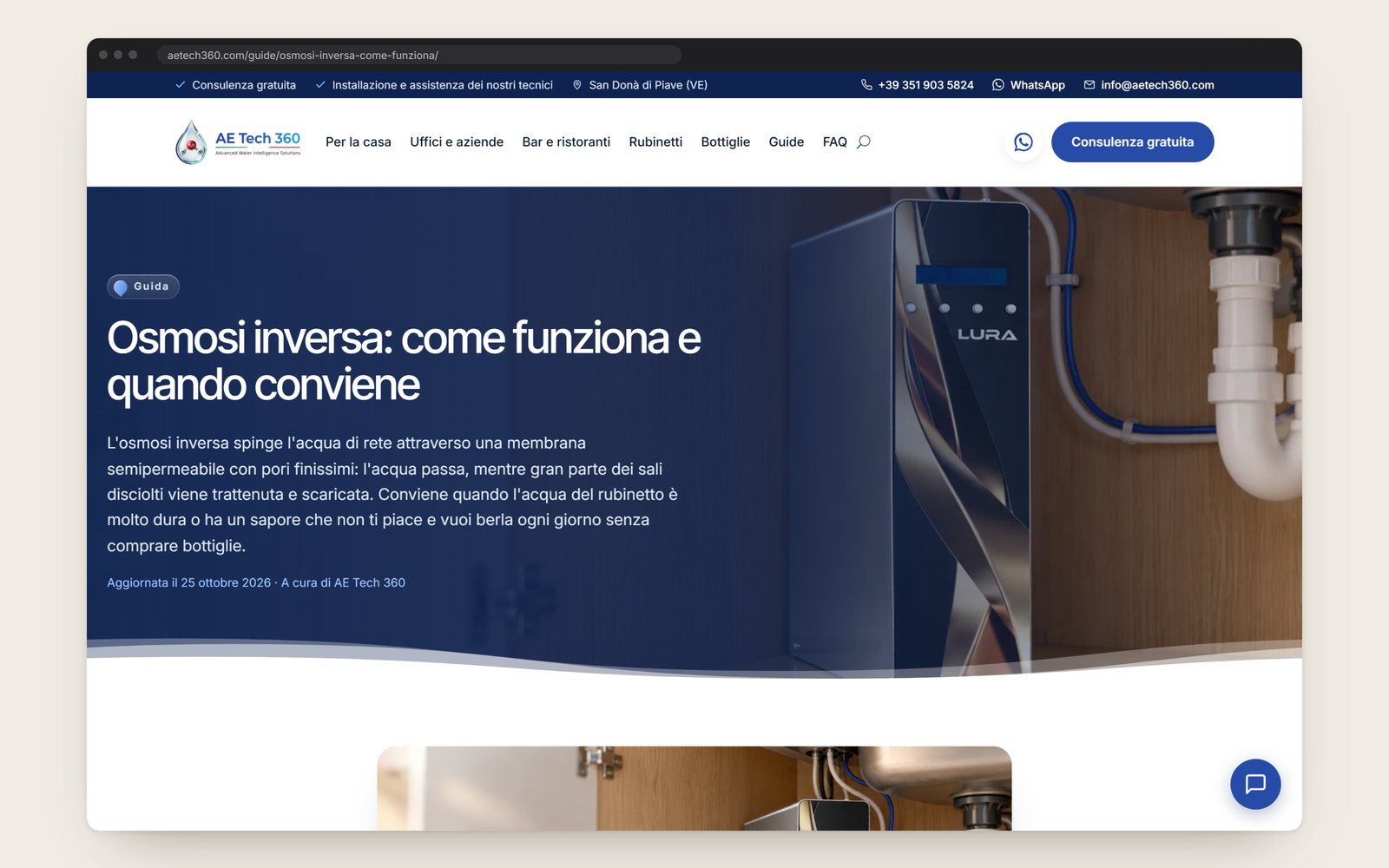1389x868 pixels.
Task: Click the phone handset icon
Action: 866,85
